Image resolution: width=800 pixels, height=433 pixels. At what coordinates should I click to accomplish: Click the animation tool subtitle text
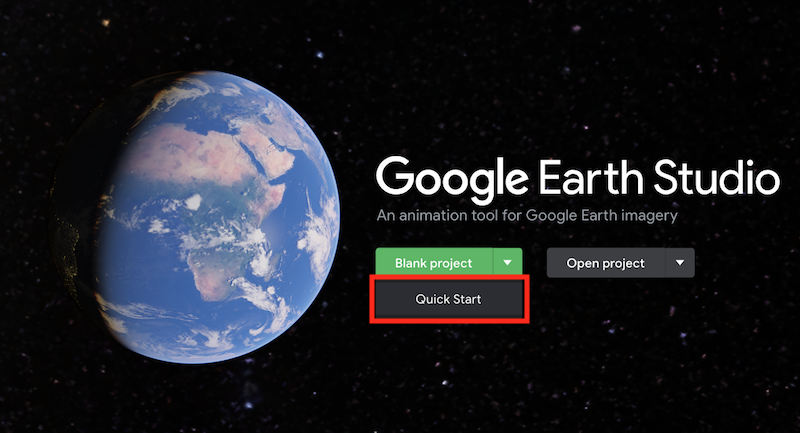point(527,216)
